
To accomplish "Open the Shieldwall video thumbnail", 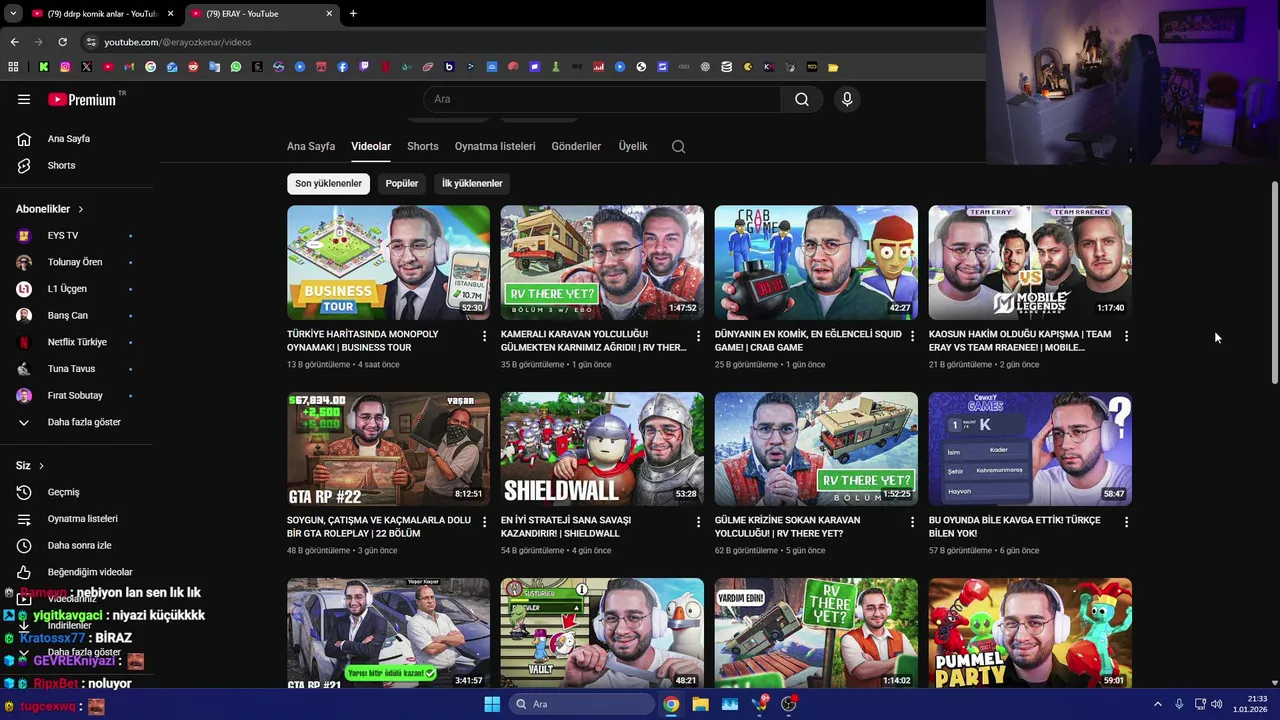I will click(602, 448).
